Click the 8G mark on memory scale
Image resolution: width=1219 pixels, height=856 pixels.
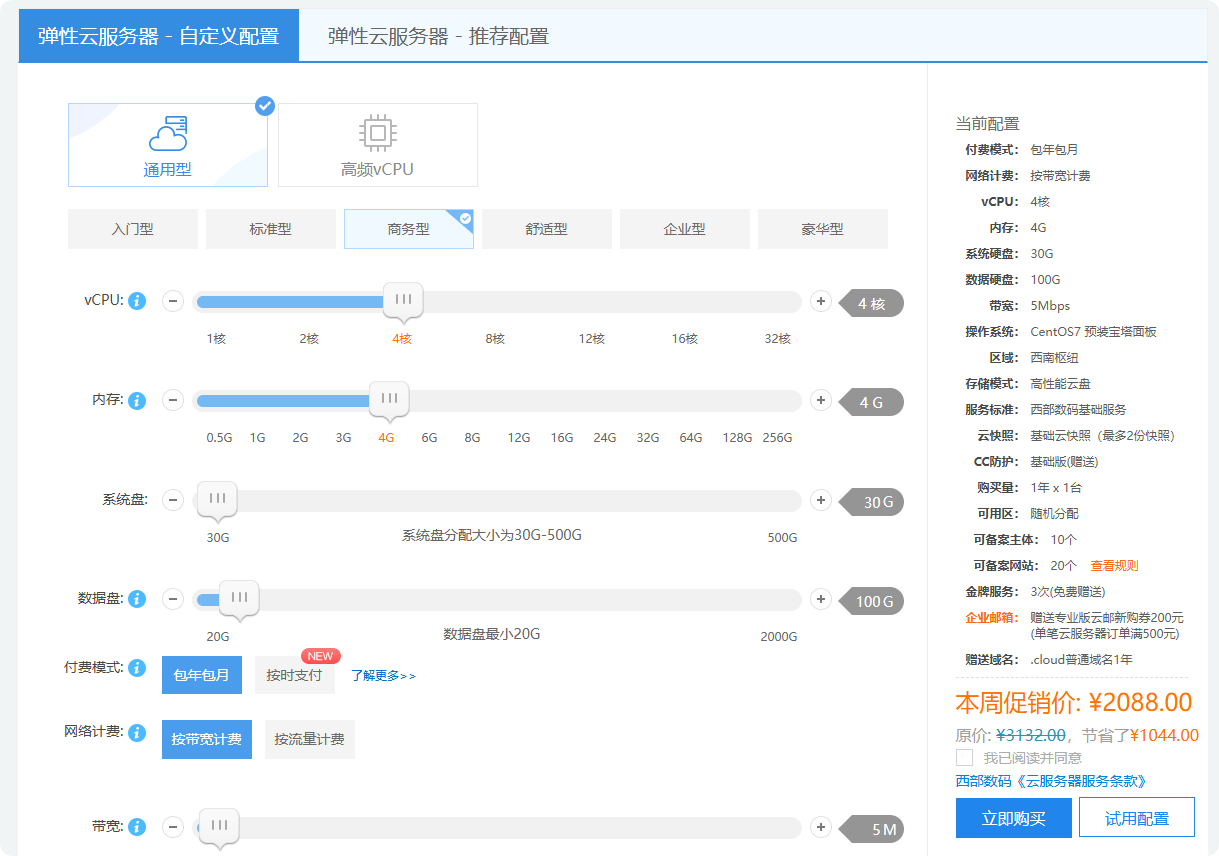472,438
